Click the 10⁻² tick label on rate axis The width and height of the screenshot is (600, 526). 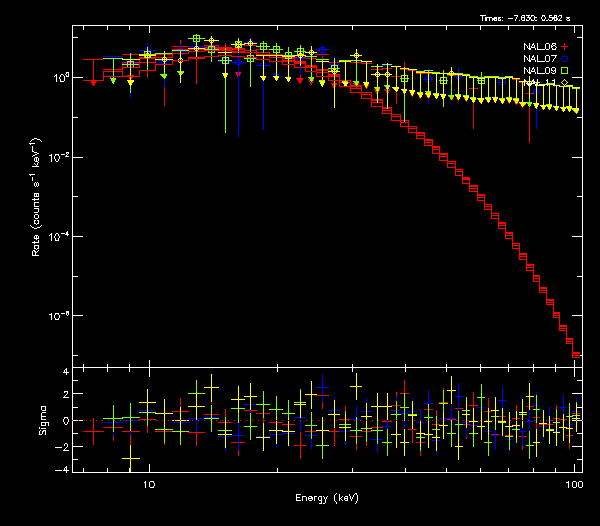(60, 157)
